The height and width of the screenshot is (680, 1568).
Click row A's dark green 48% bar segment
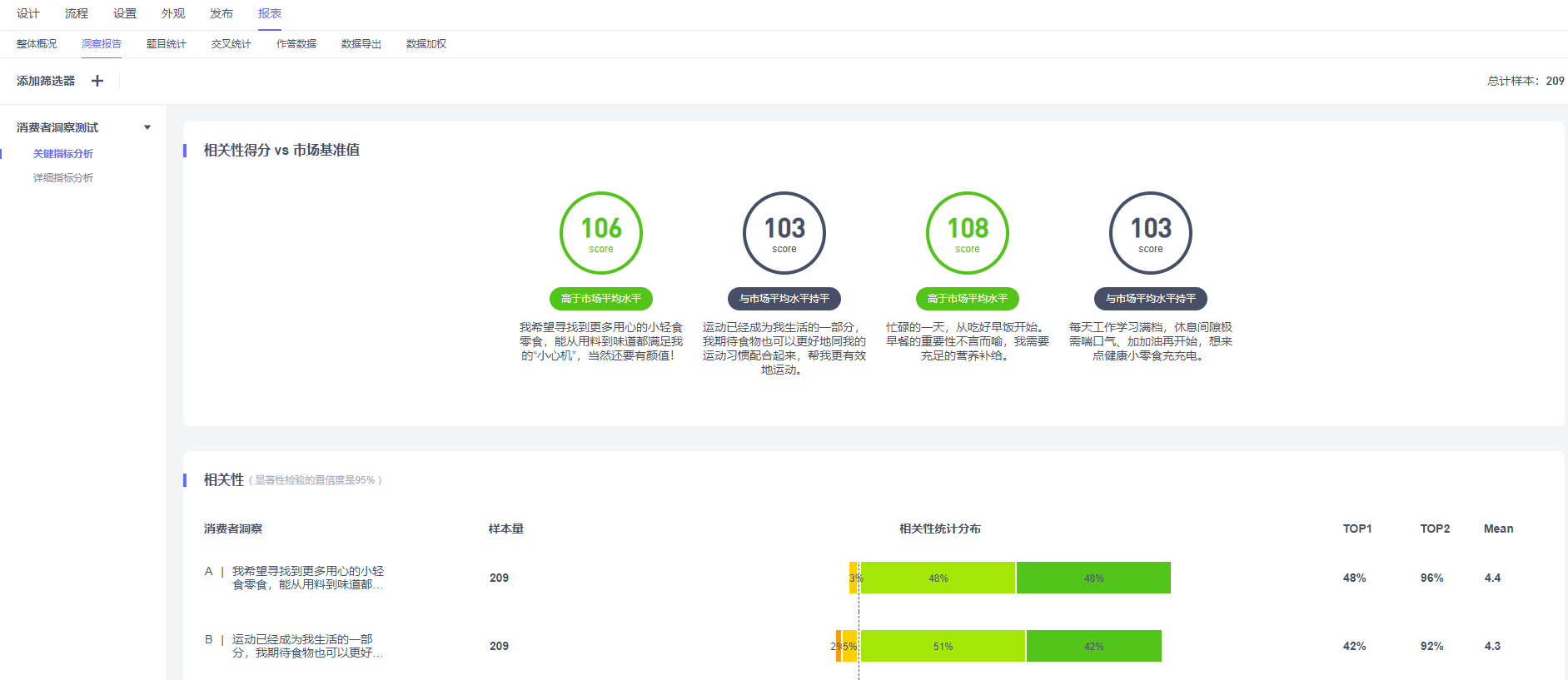(1093, 578)
